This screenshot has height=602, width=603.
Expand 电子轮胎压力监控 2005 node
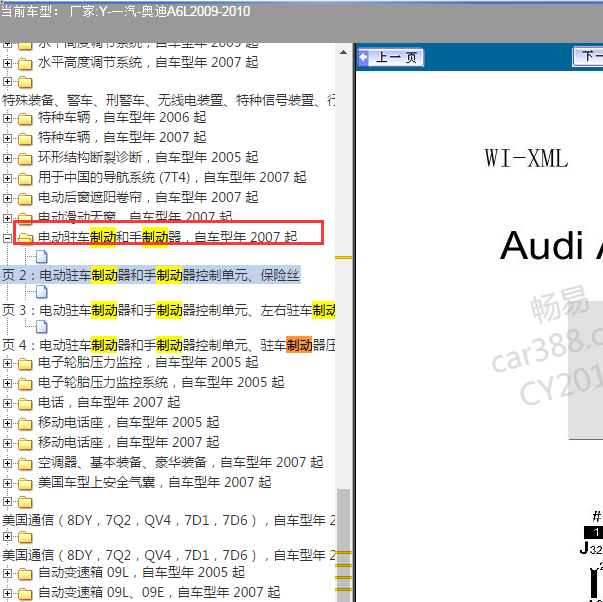[x=7, y=363]
